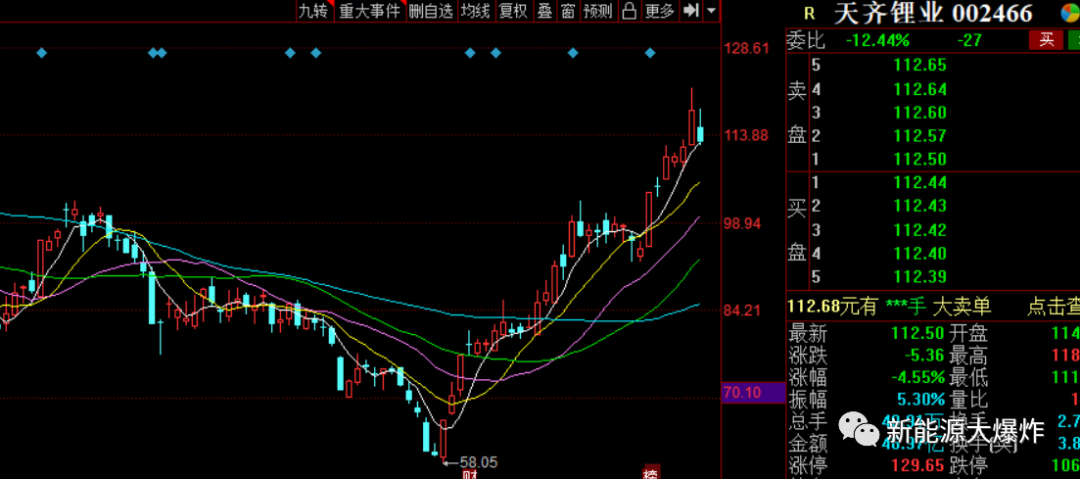Image resolution: width=1080 pixels, height=479 pixels.
Task: Show 重大事件 major events
Action: [x=370, y=10]
